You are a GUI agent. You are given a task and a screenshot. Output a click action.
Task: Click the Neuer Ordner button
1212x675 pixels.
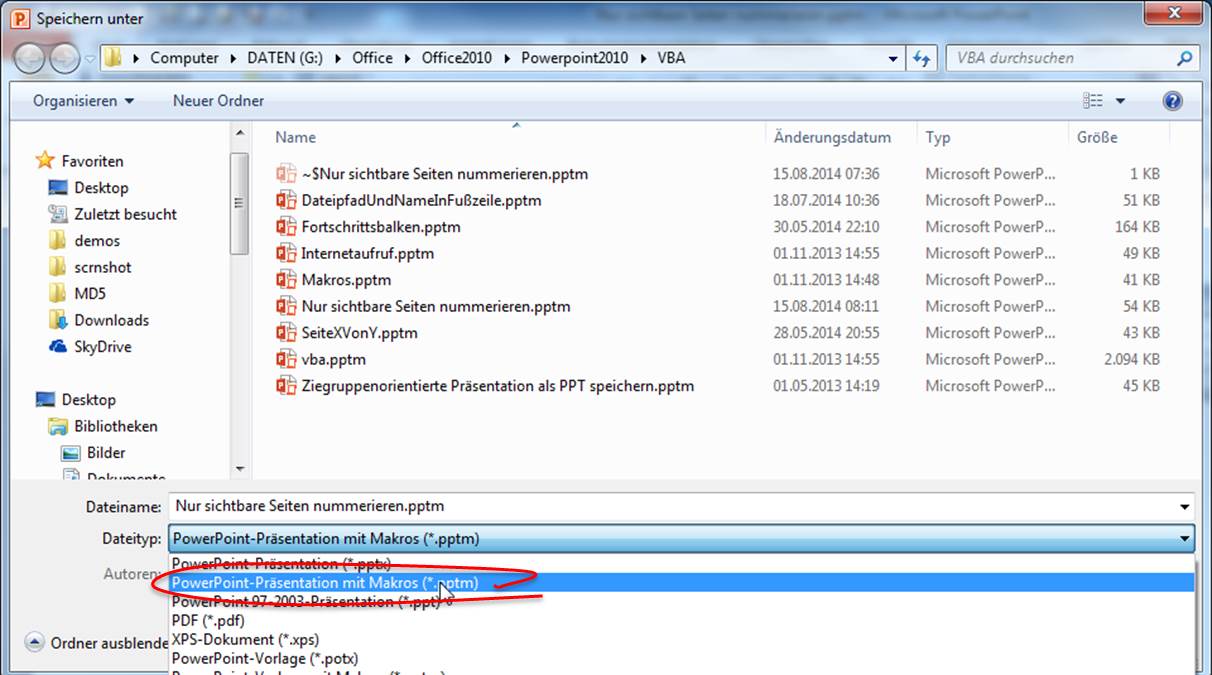pyautogui.click(x=219, y=101)
